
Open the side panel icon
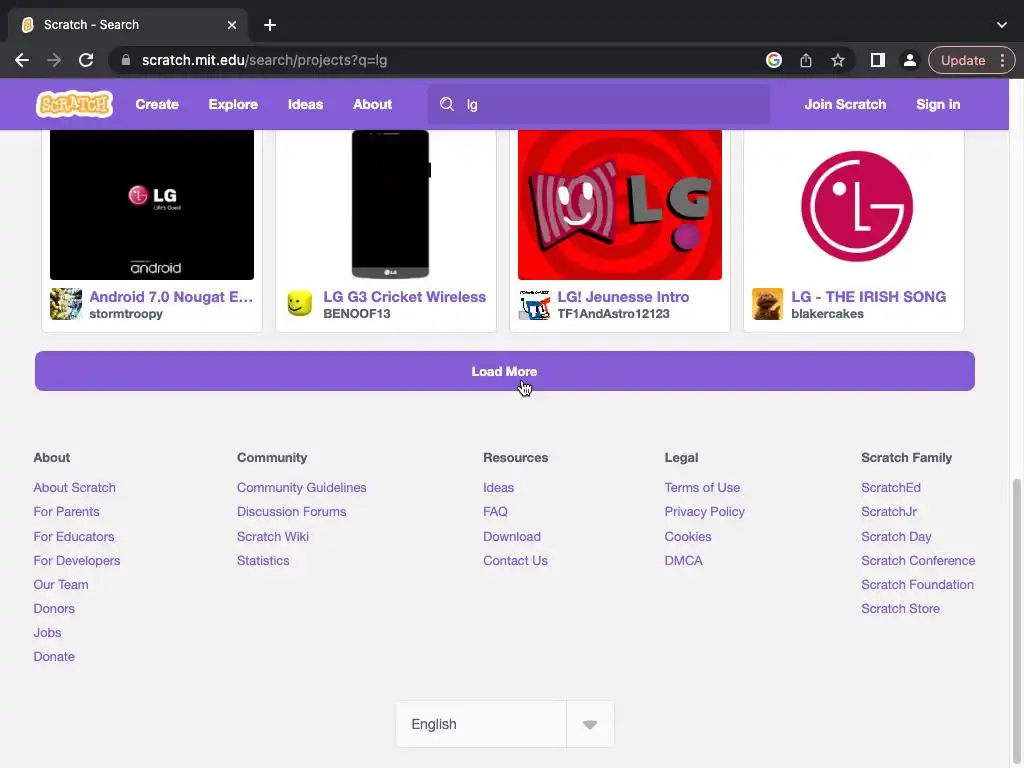pos(878,60)
